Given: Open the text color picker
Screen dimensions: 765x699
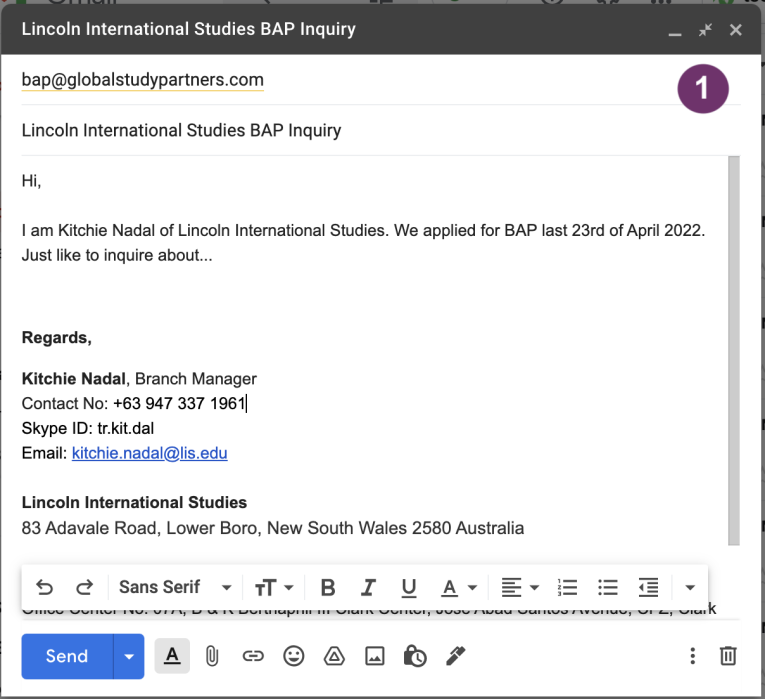Looking at the screenshot, I should [459, 587].
